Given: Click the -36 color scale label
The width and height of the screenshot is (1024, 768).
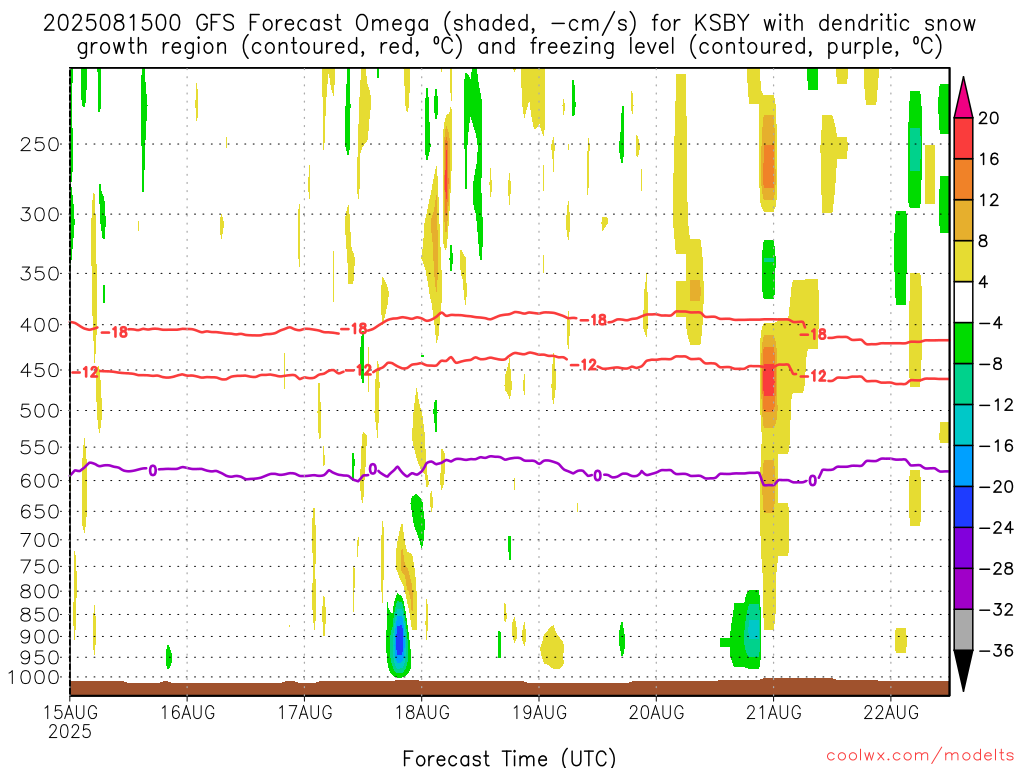Looking at the screenshot, I should [x=996, y=650].
